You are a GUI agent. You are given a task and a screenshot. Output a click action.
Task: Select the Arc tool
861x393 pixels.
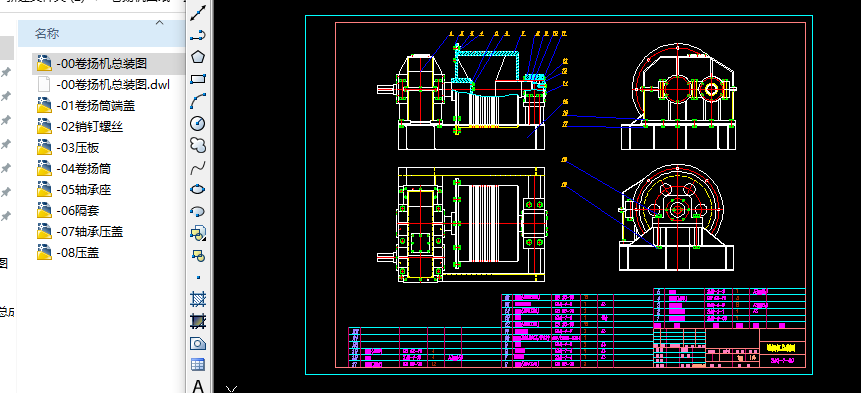coord(198,101)
